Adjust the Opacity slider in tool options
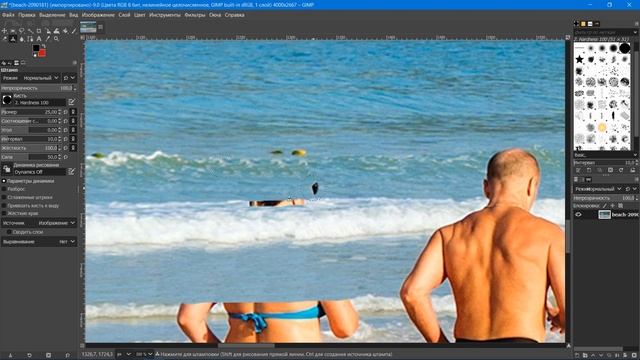640x360 pixels. pyautogui.click(x=39, y=88)
